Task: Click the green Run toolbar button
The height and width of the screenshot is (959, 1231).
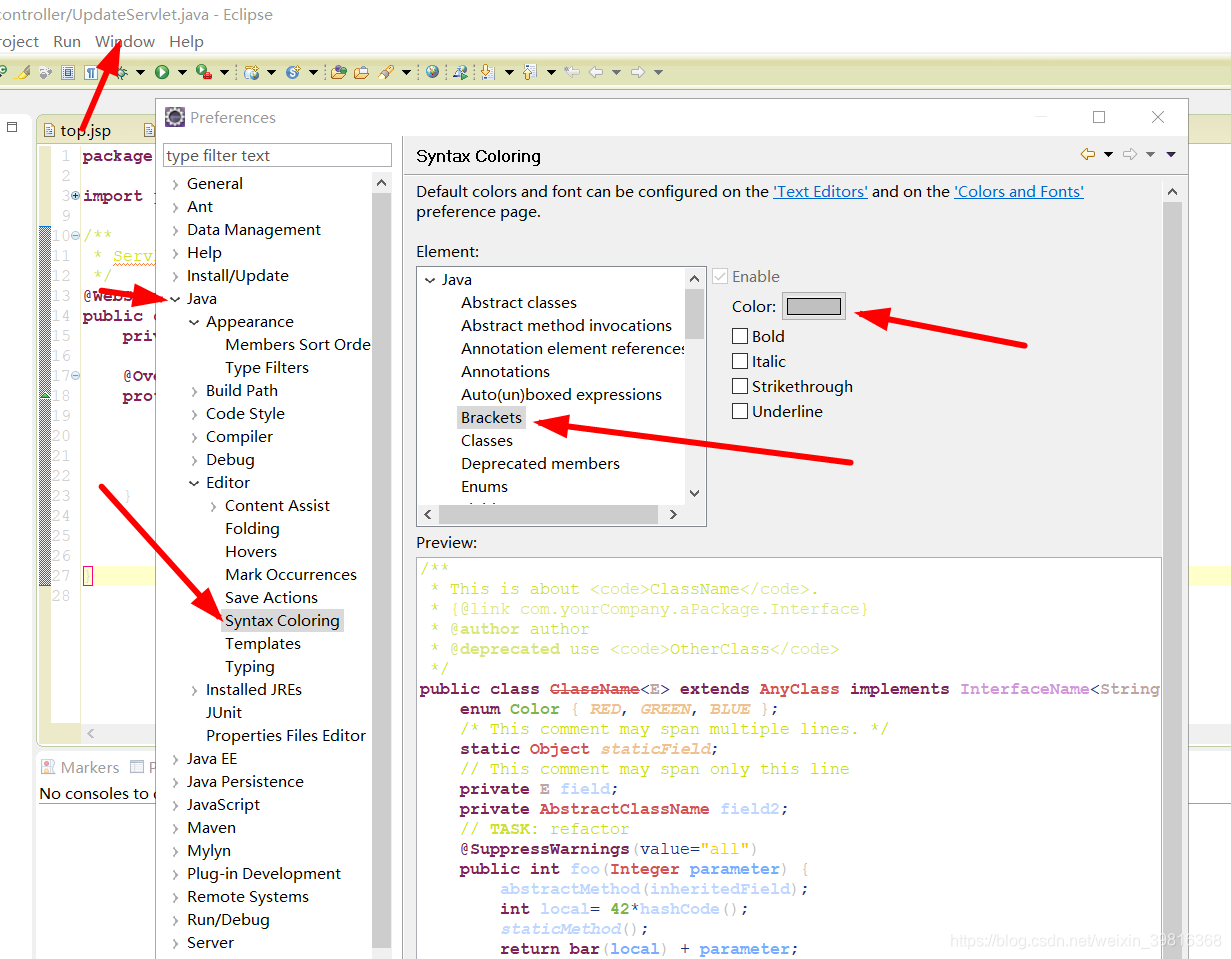Action: (161, 72)
